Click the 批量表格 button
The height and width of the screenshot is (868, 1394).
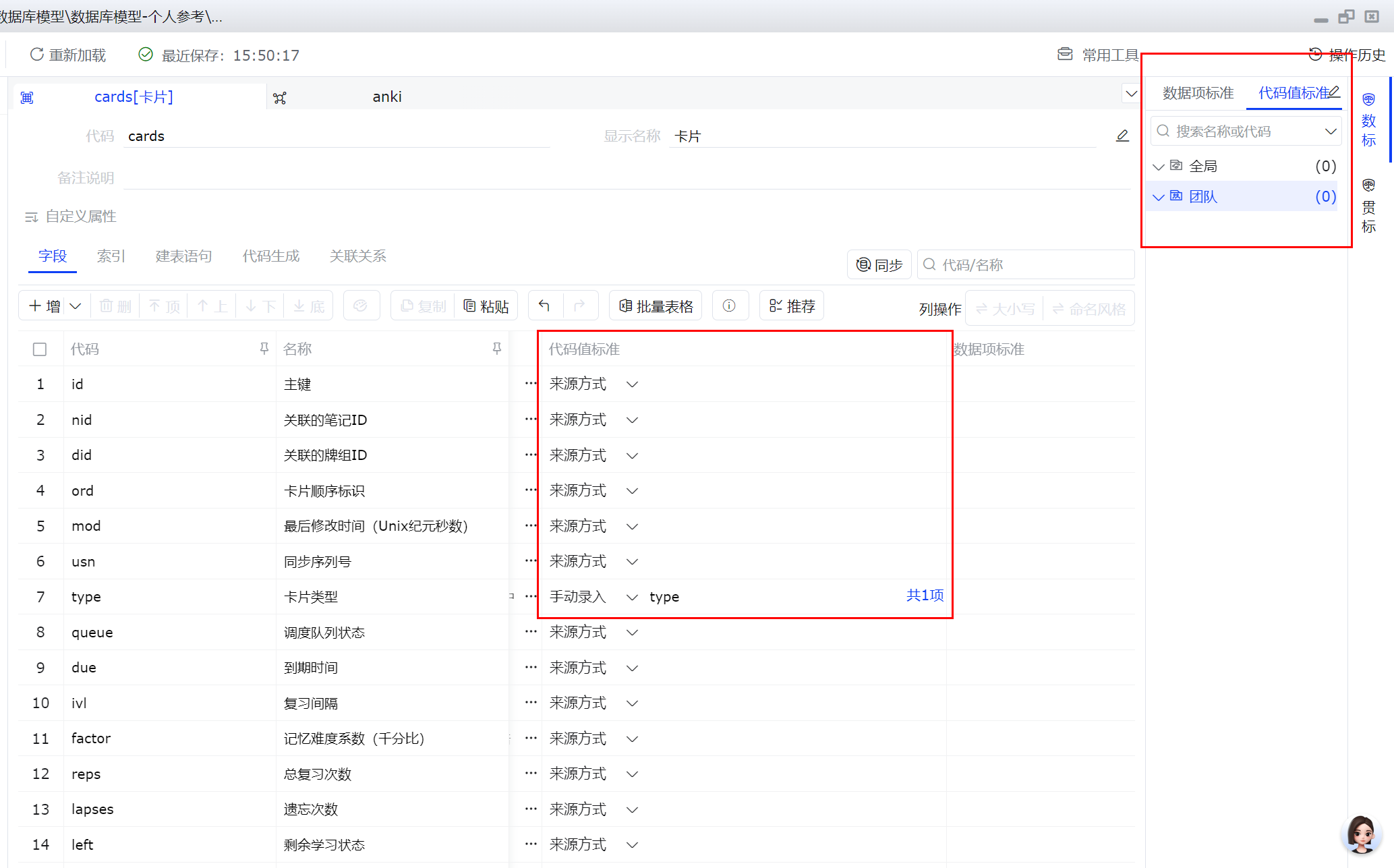point(656,306)
